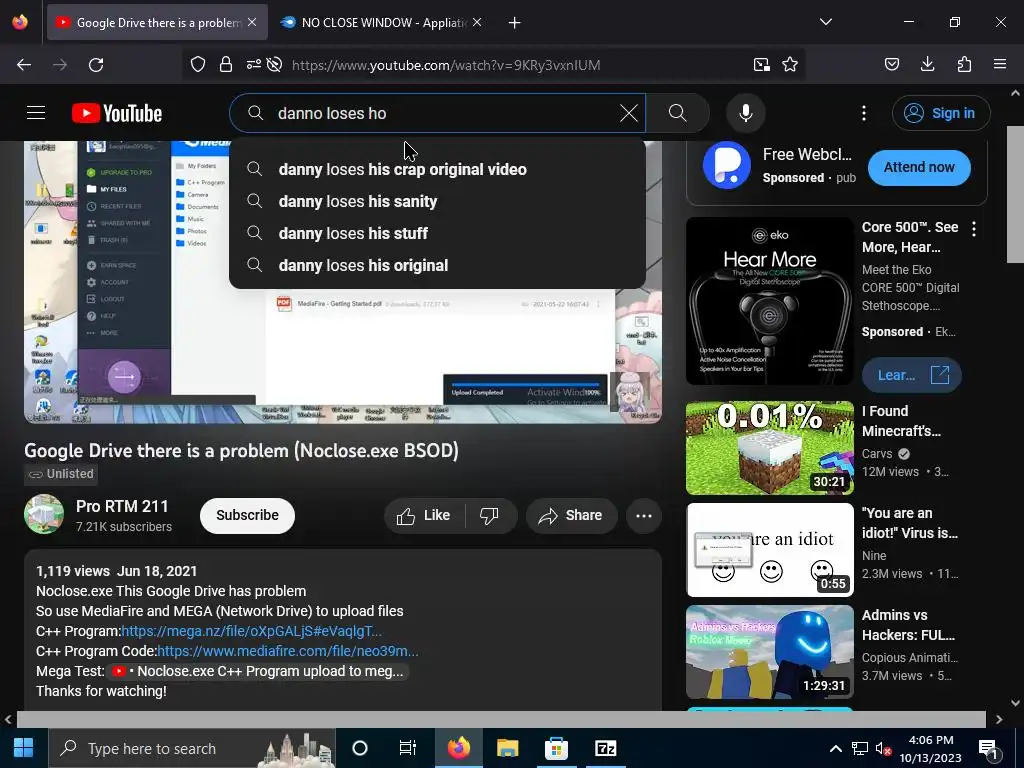1024x768 pixels.
Task: Play You are an idiot virus thumbnail
Action: coord(770,550)
